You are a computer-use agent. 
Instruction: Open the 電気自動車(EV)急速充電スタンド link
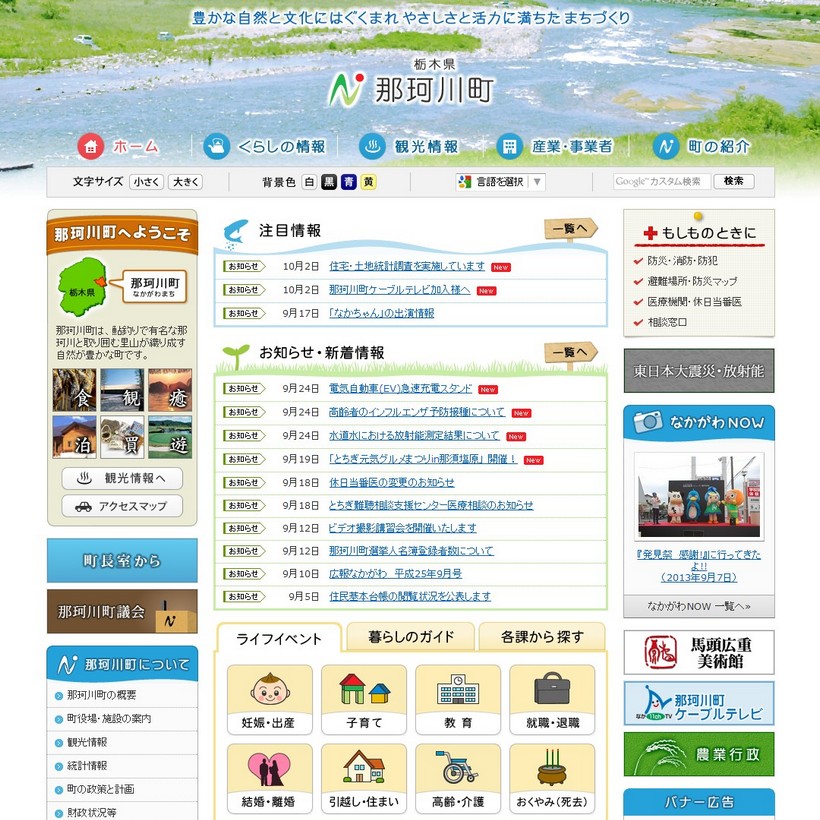click(400, 389)
